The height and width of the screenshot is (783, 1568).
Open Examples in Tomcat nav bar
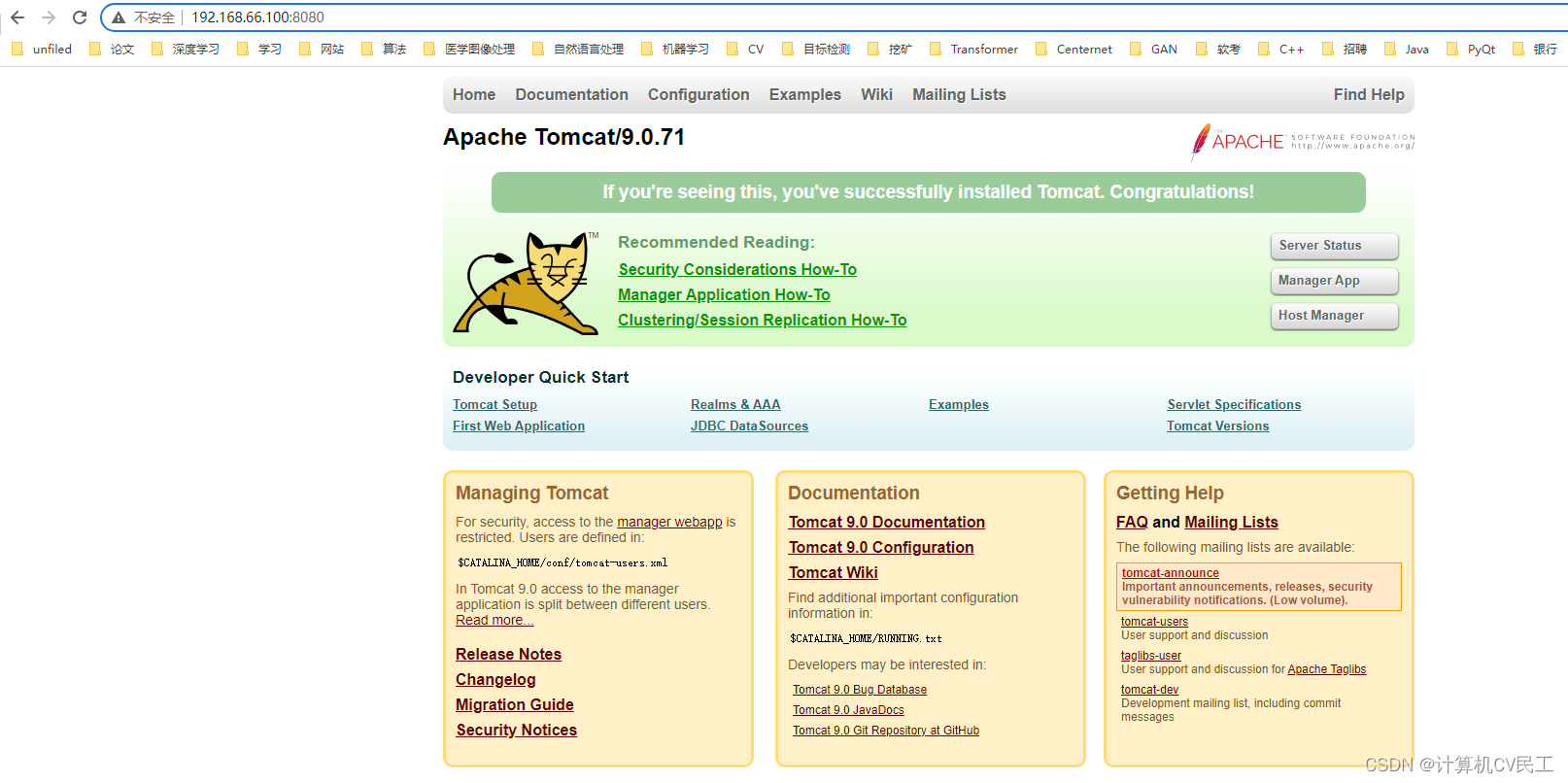pos(805,94)
